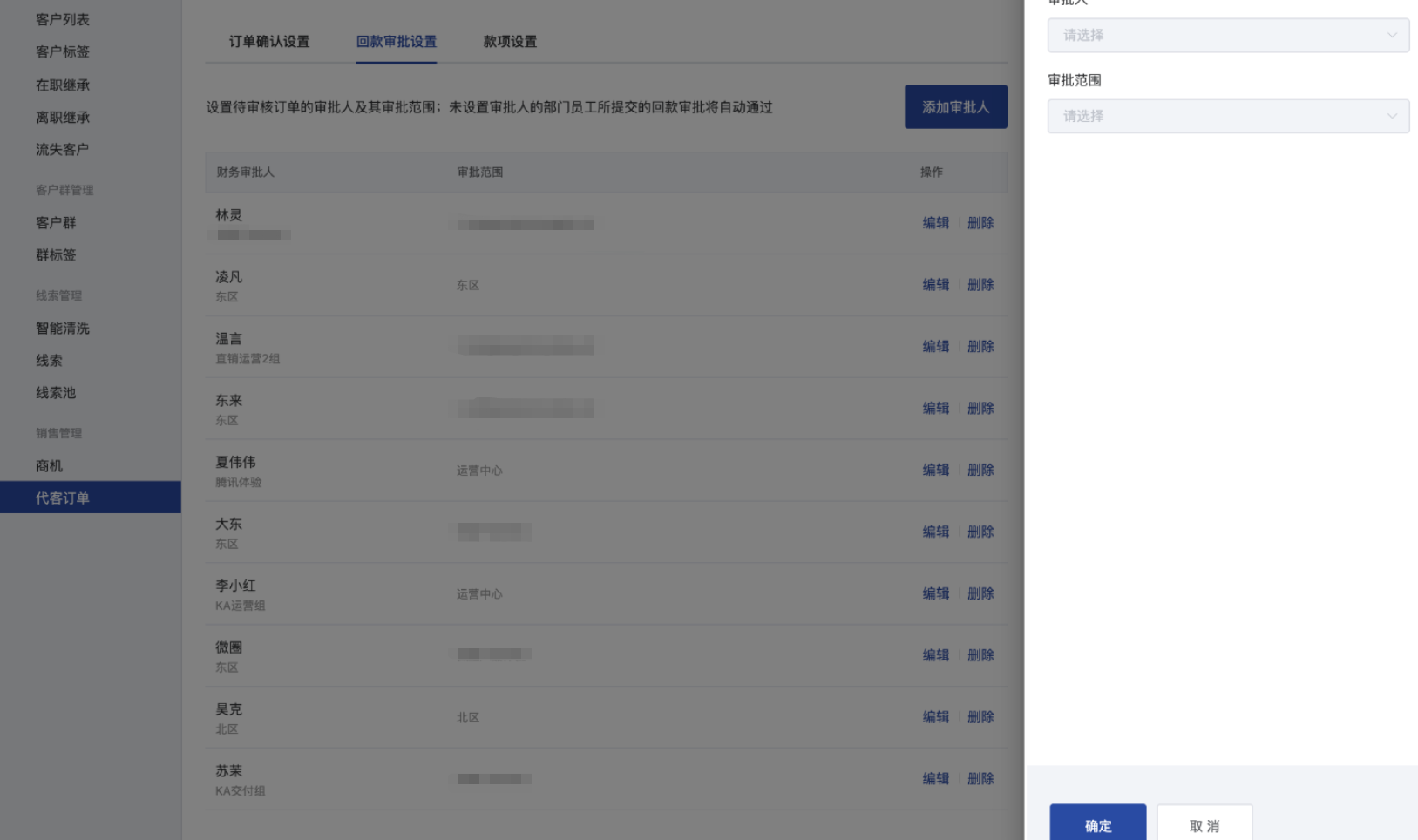Screen dimensions: 1418x840
Task: Open 群标签 sidebar item
Action: coord(56,254)
